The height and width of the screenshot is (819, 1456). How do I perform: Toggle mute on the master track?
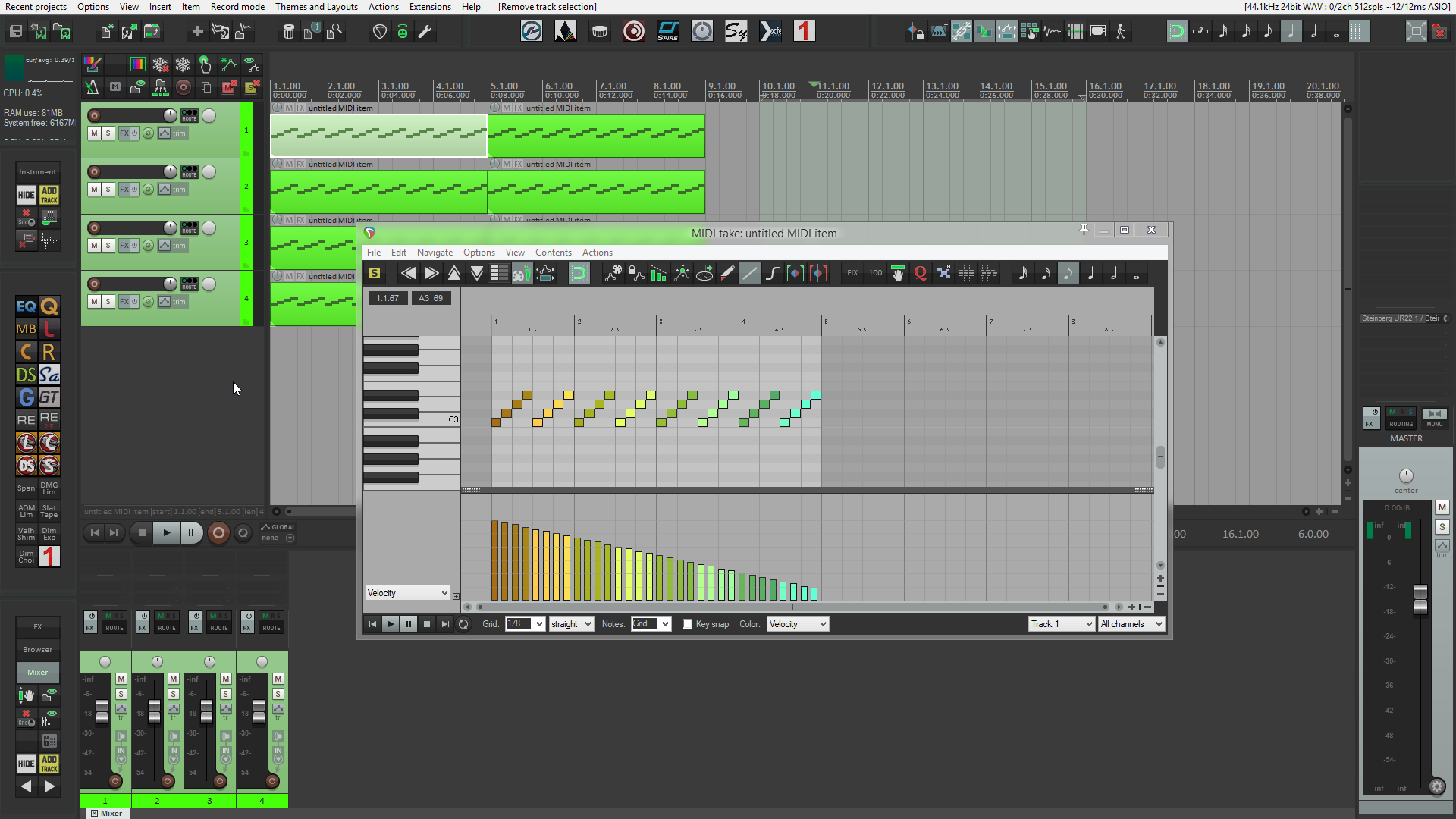[x=1442, y=507]
